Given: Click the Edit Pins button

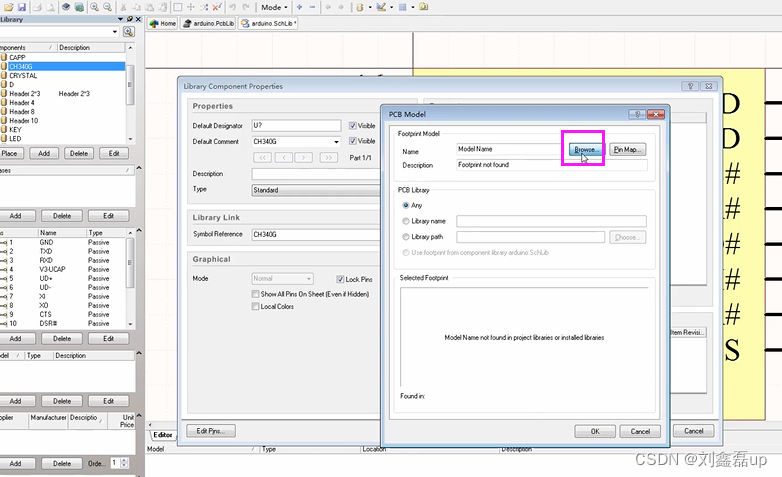Looking at the screenshot, I should 210,431.
